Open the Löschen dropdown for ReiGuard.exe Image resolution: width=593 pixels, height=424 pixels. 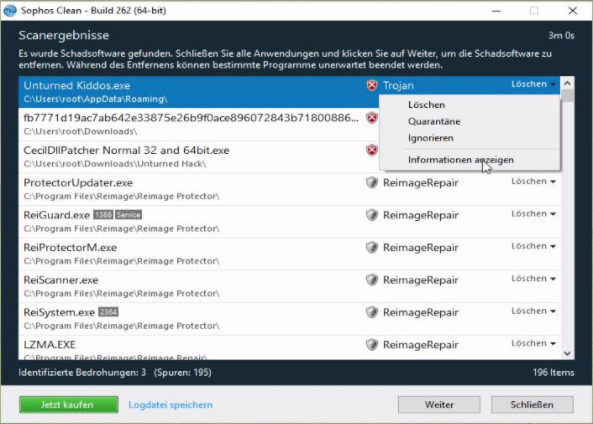click(533, 214)
